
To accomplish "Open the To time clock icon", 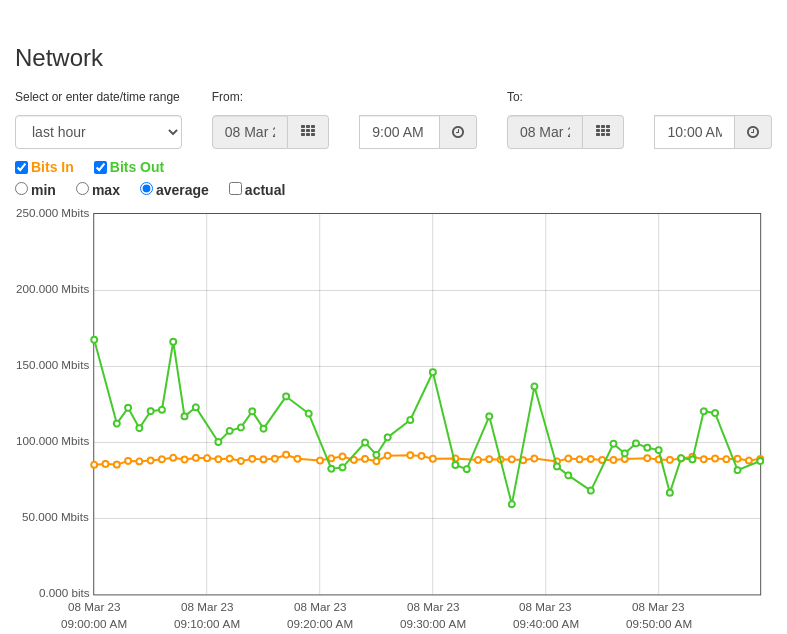I will (753, 132).
